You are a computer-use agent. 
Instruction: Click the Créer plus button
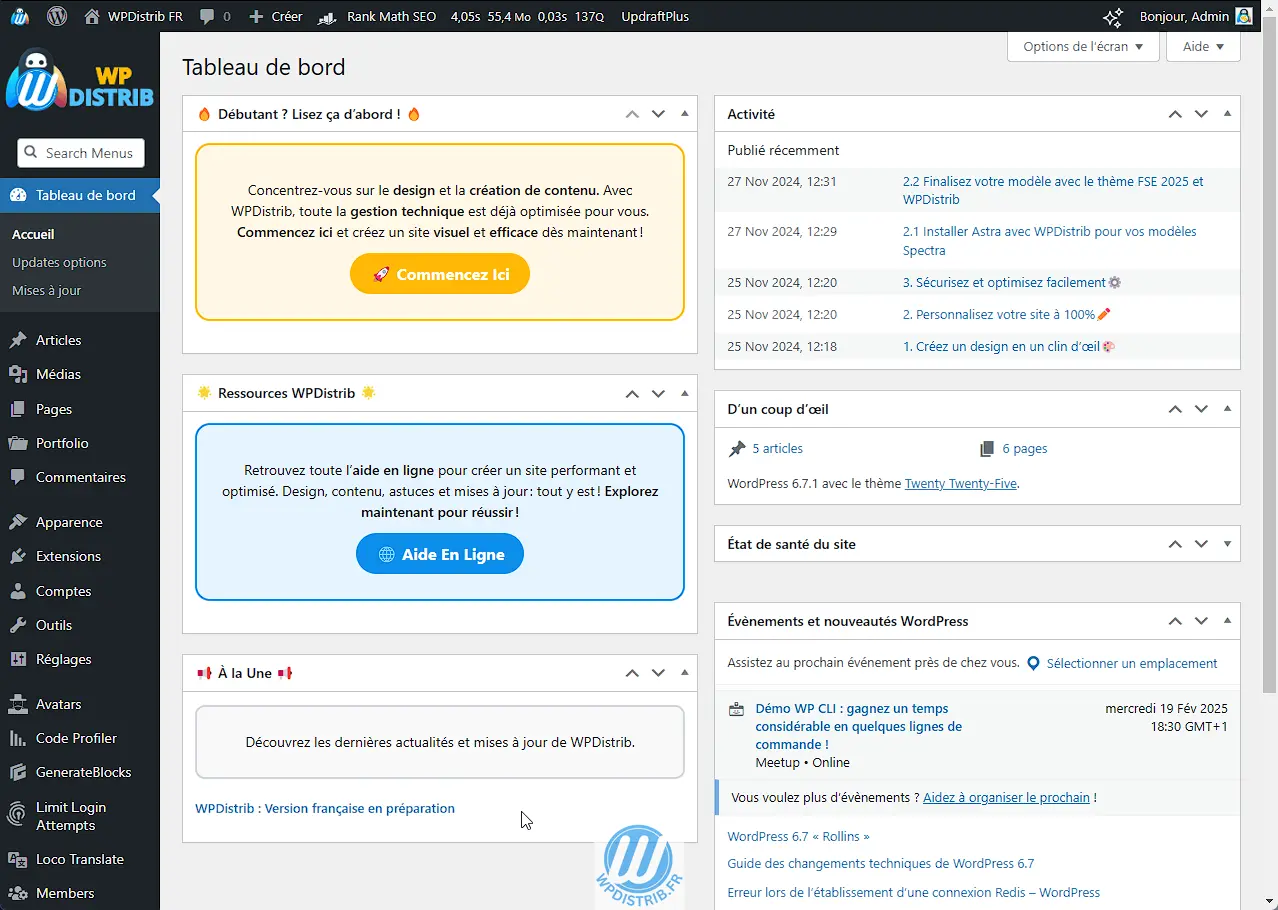[x=275, y=16]
